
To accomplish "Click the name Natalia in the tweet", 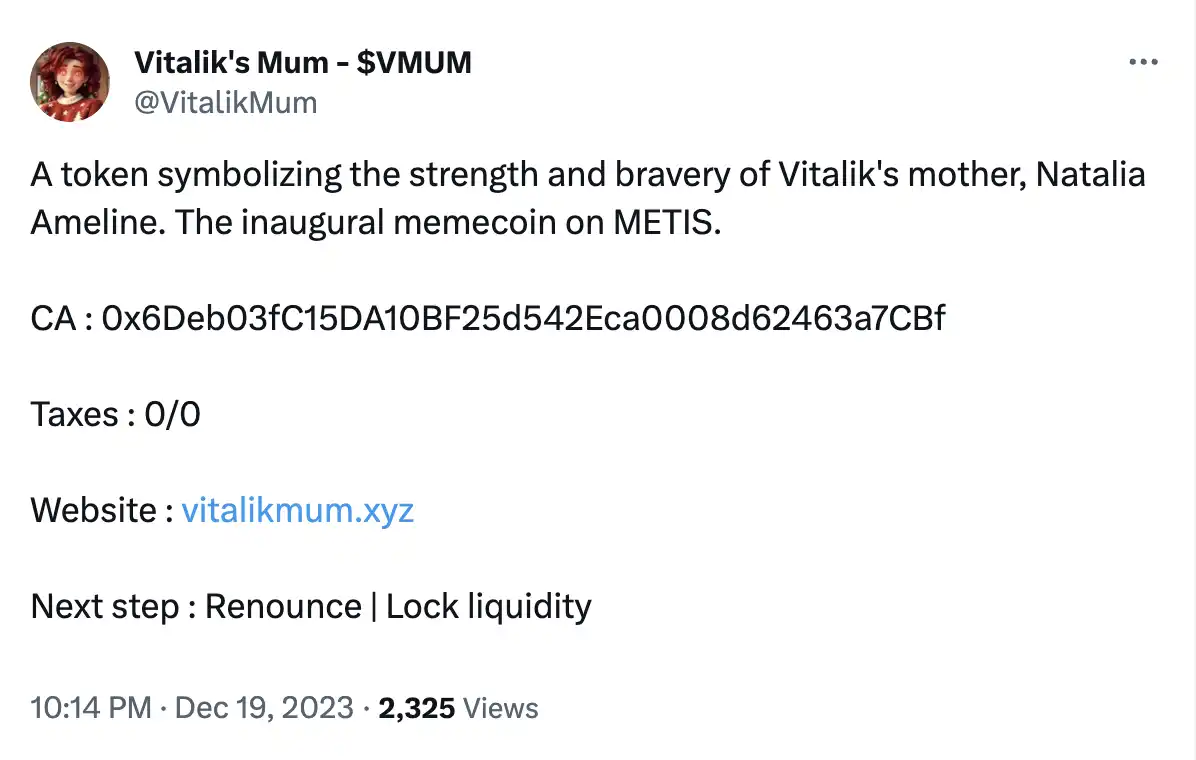I will 1090,176.
